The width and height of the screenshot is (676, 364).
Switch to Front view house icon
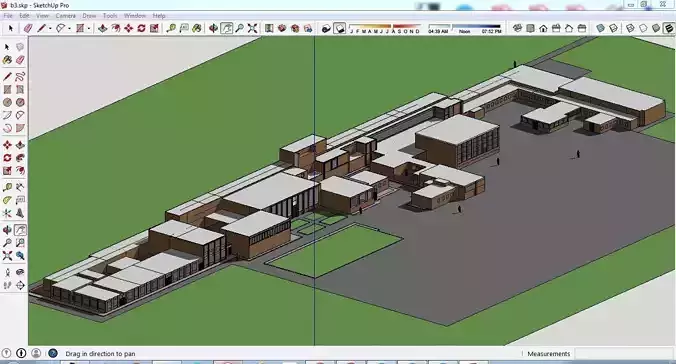point(543,28)
